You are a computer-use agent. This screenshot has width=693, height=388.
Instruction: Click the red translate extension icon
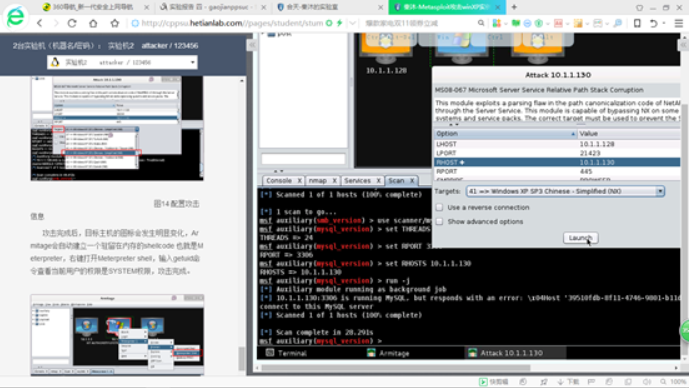tap(558, 23)
